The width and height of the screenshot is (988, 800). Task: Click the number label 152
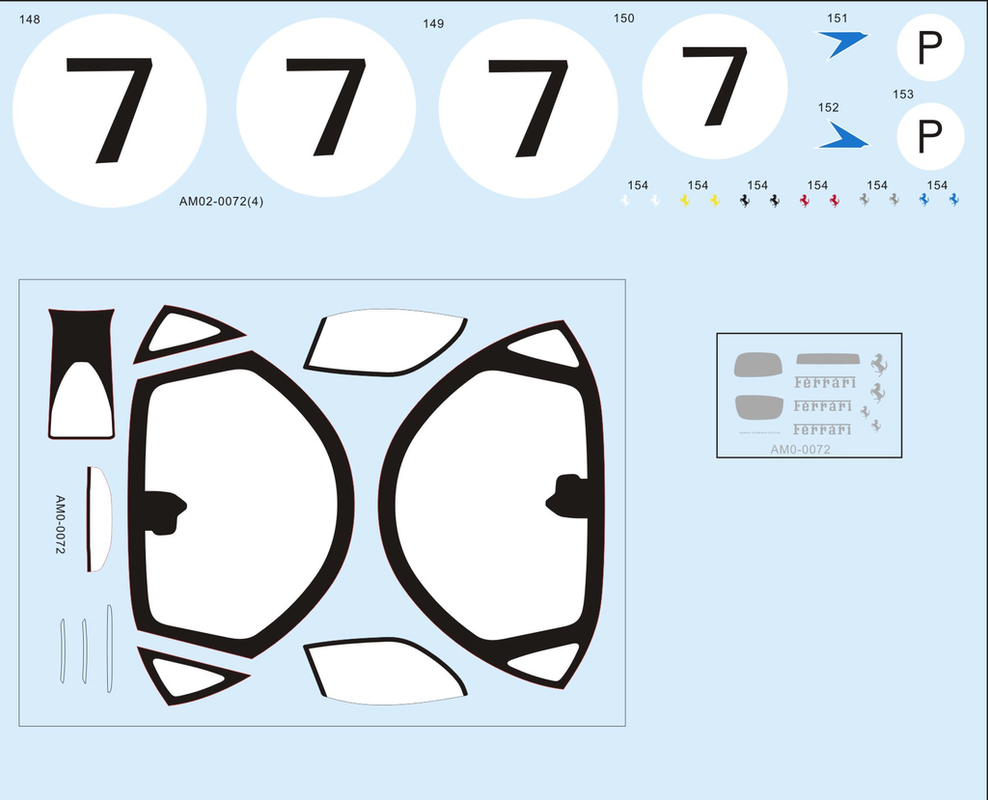[x=829, y=108]
